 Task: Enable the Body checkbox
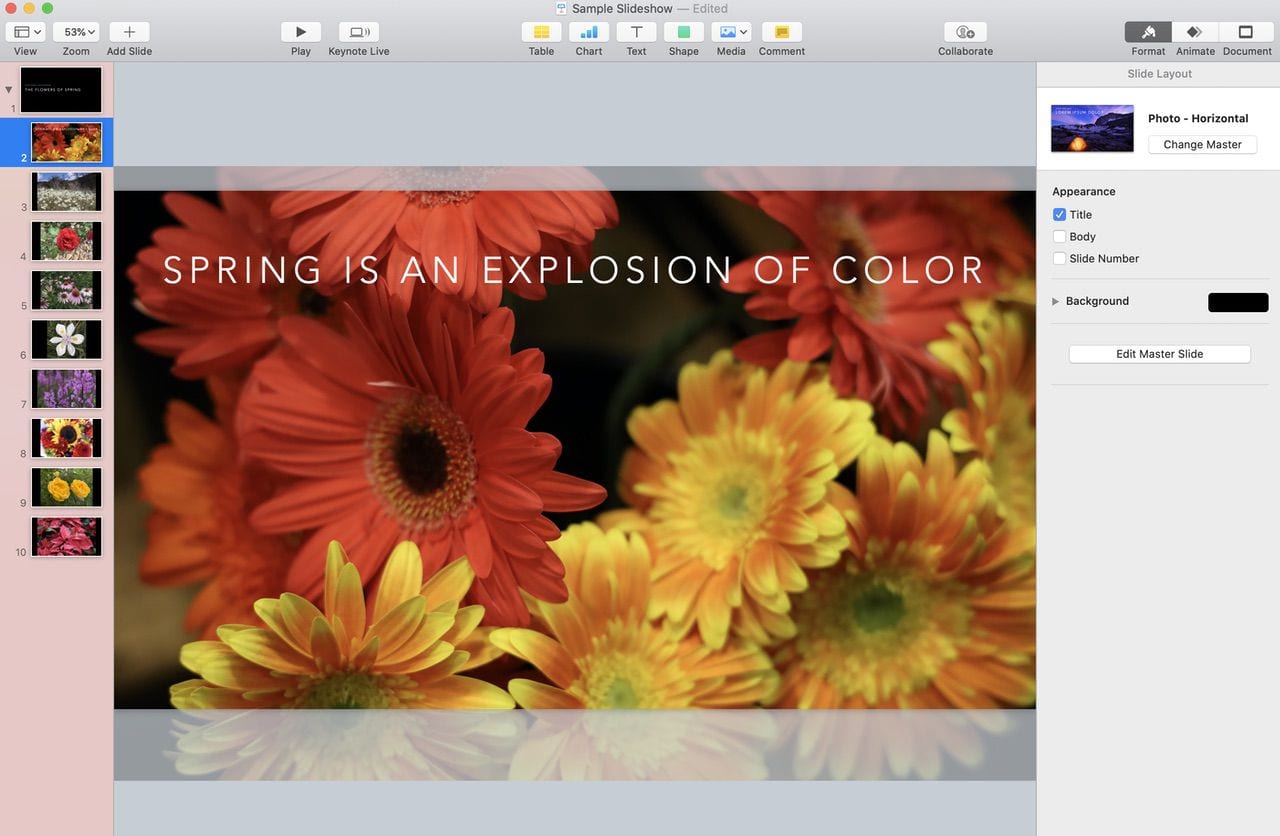click(x=1060, y=237)
